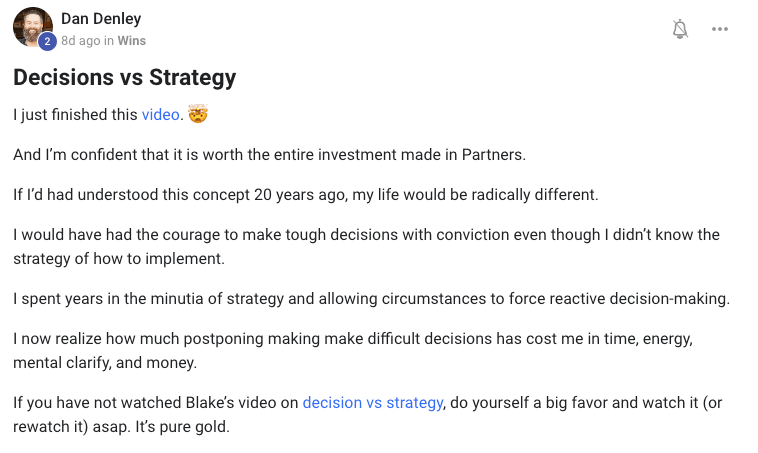This screenshot has height=453, width=758.
Task: Open the Dan Denley author name link
Action: [101, 18]
